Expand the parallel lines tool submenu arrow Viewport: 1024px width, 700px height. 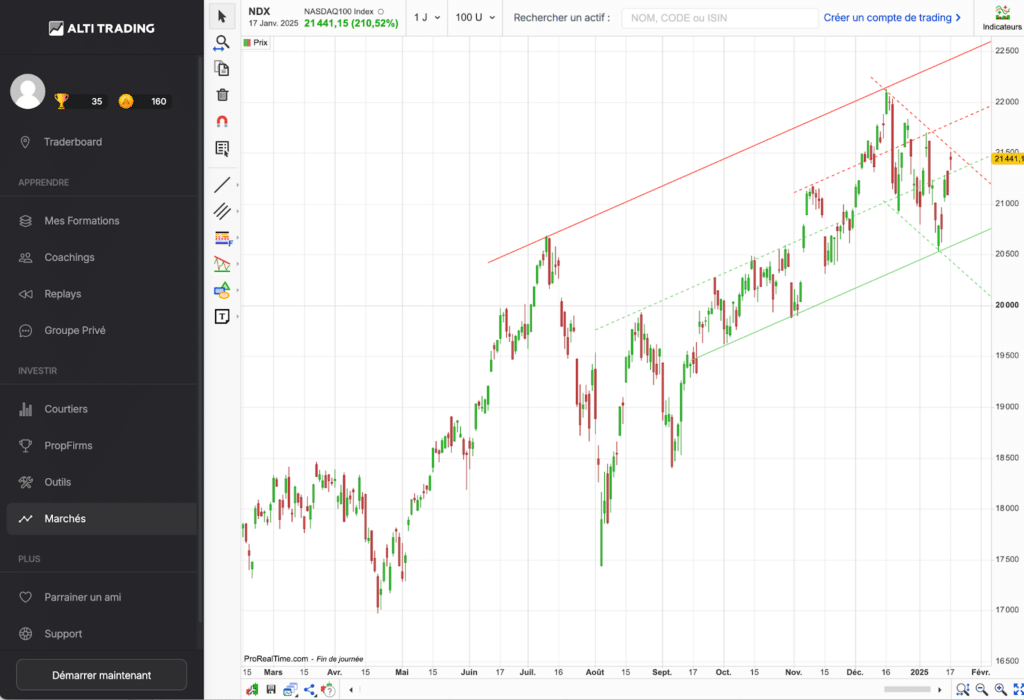237,211
